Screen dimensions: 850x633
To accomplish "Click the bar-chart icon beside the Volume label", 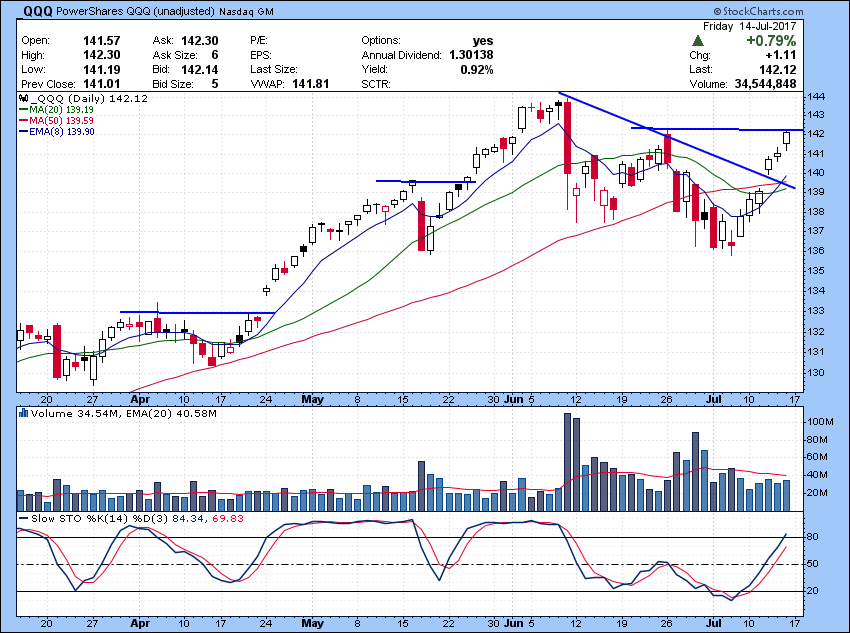I will click(x=23, y=414).
